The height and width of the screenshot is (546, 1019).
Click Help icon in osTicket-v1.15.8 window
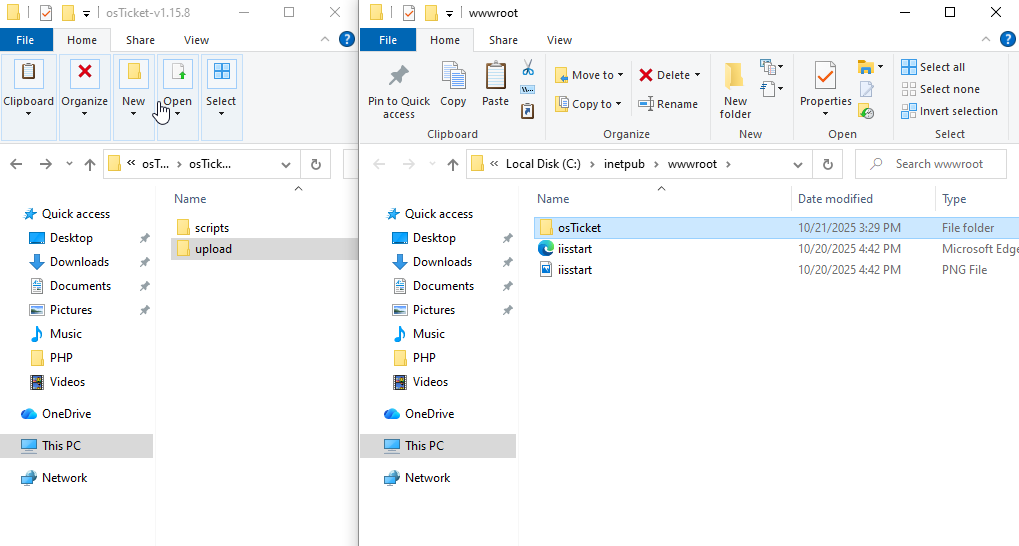[347, 40]
